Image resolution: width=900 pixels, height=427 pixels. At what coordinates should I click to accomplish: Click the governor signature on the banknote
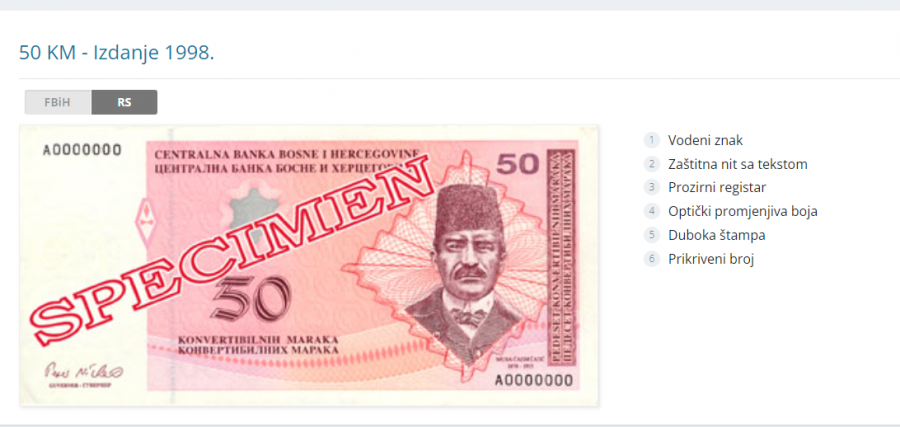coord(84,372)
